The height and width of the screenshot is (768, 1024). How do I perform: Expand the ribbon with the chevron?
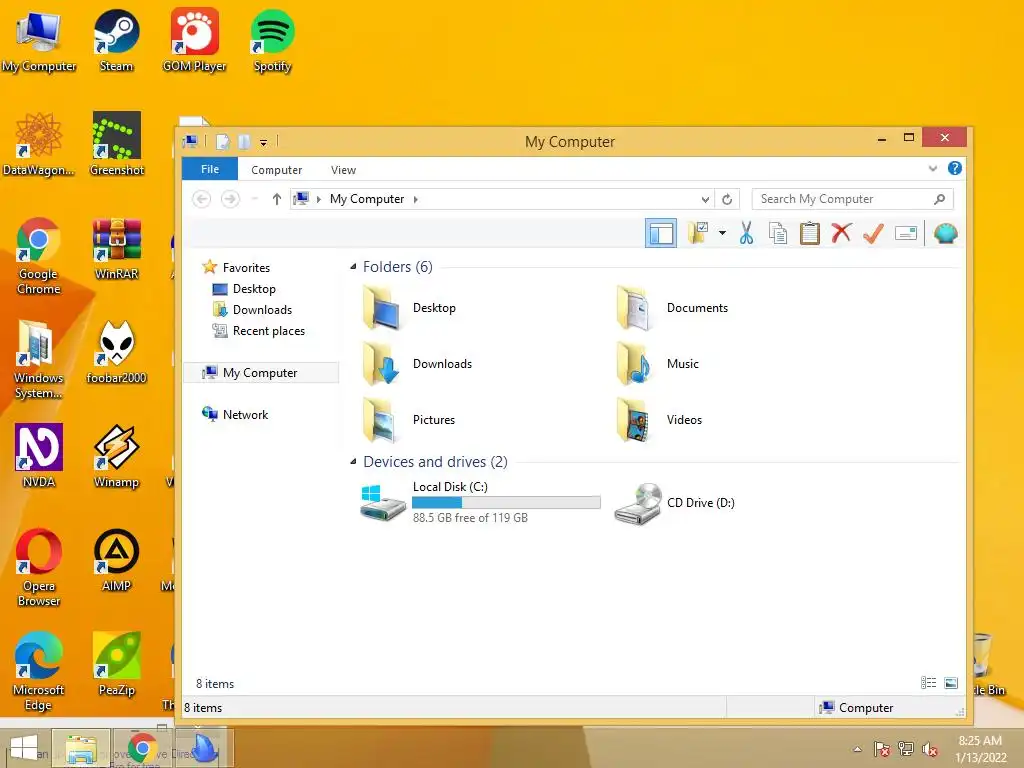933,168
